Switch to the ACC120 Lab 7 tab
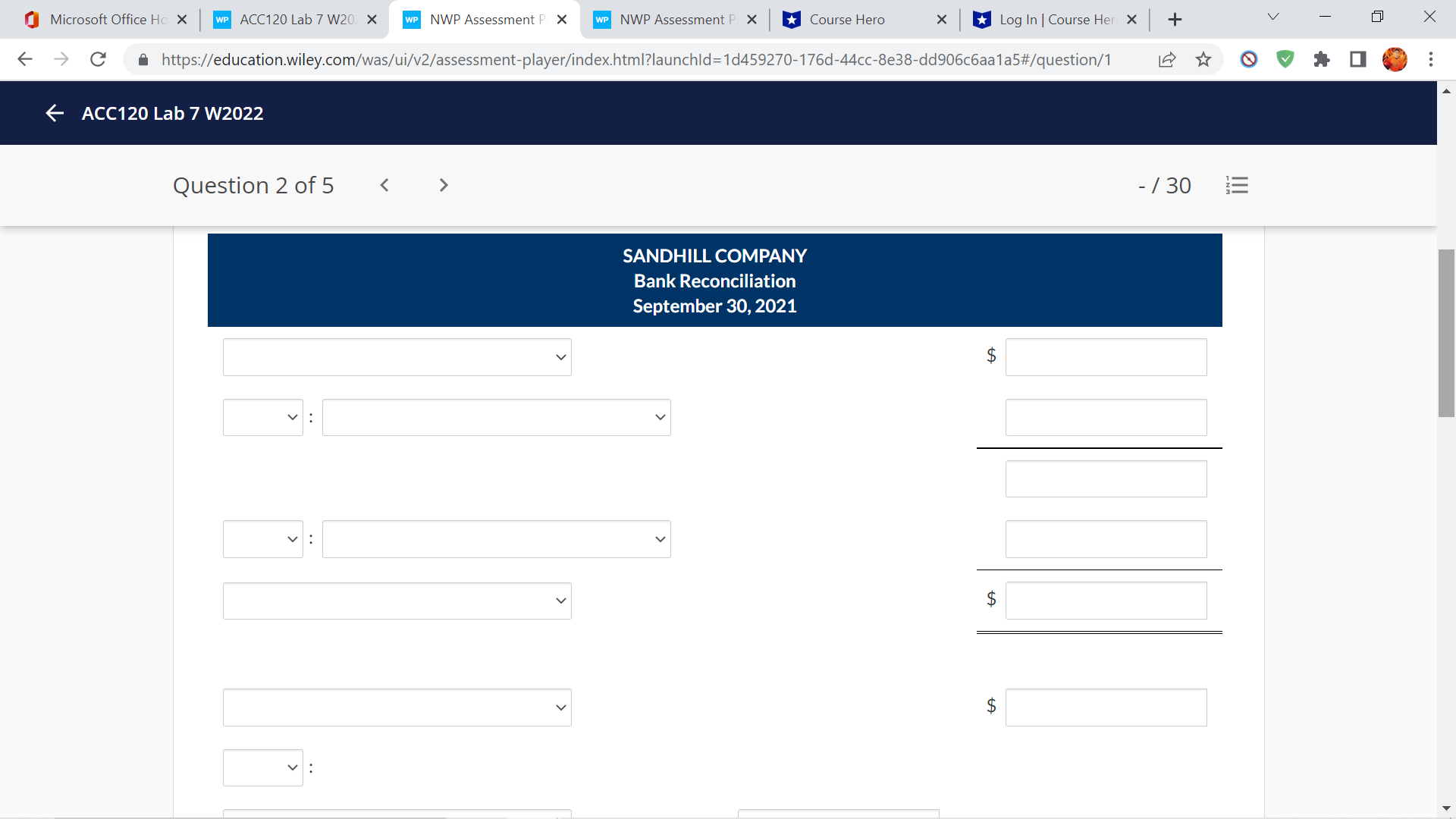 pos(288,19)
